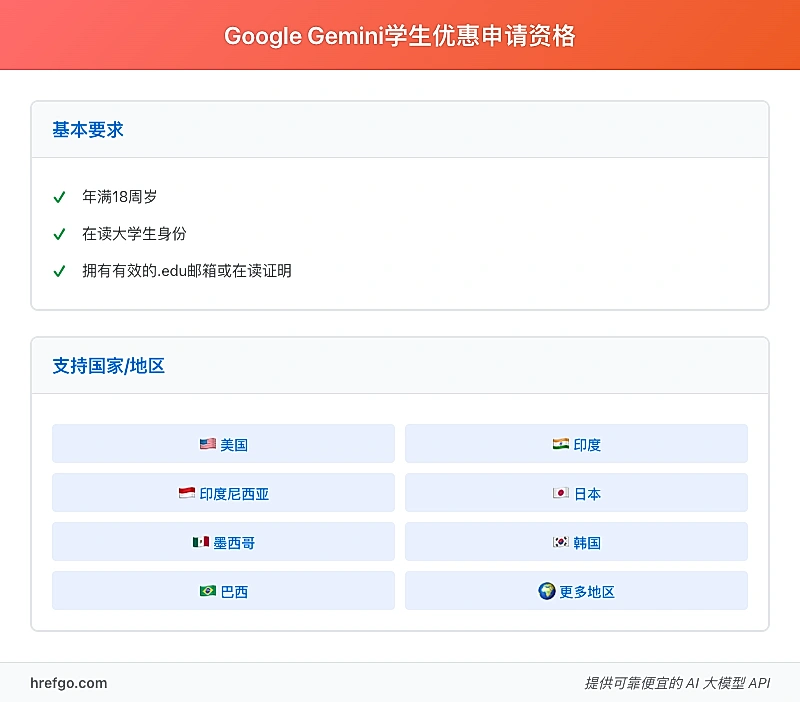Open the 更多地区 label
Image resolution: width=800 pixels, height=702 pixels.
pyautogui.click(x=587, y=592)
